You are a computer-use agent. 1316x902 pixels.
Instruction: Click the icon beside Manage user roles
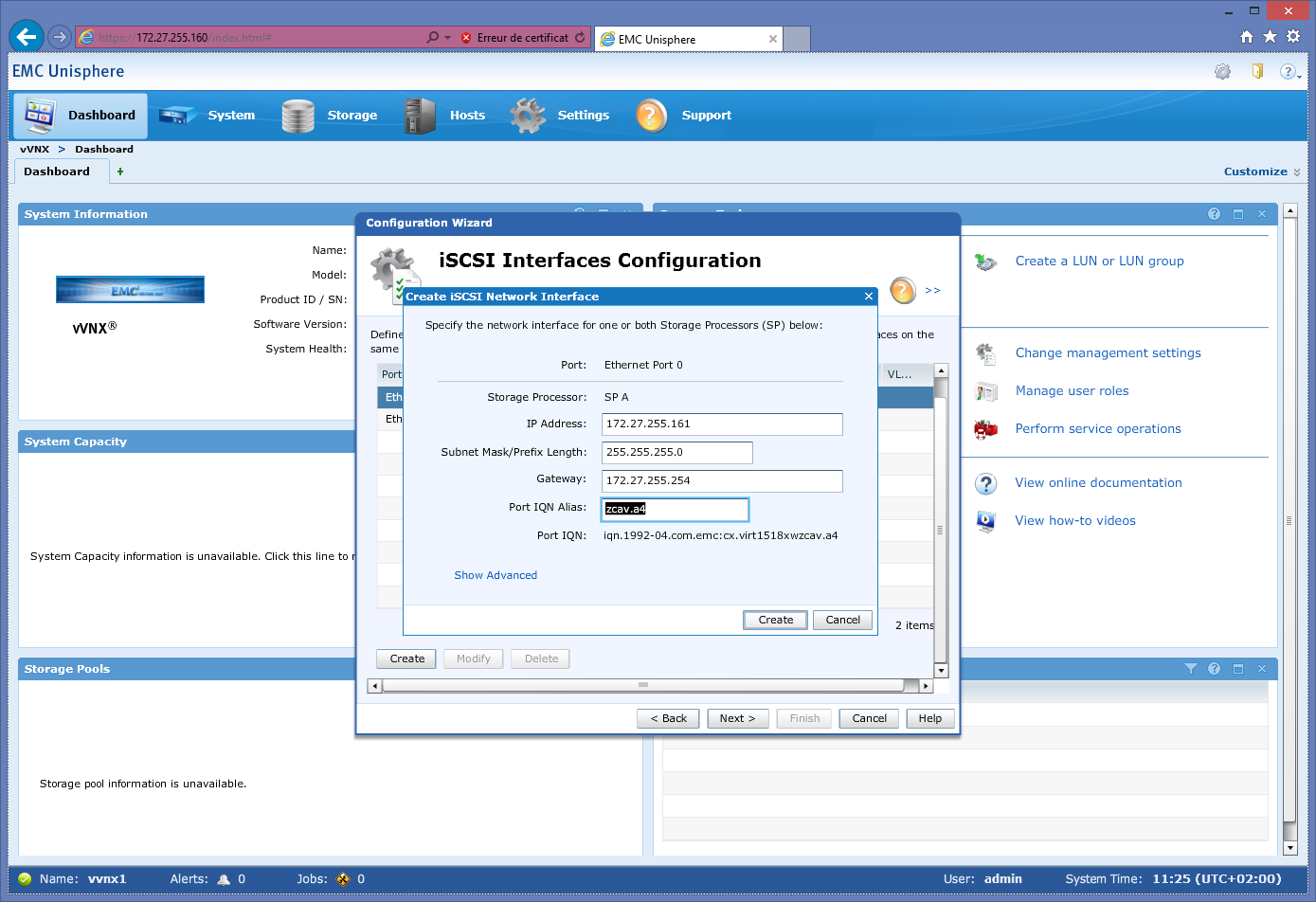(x=986, y=391)
